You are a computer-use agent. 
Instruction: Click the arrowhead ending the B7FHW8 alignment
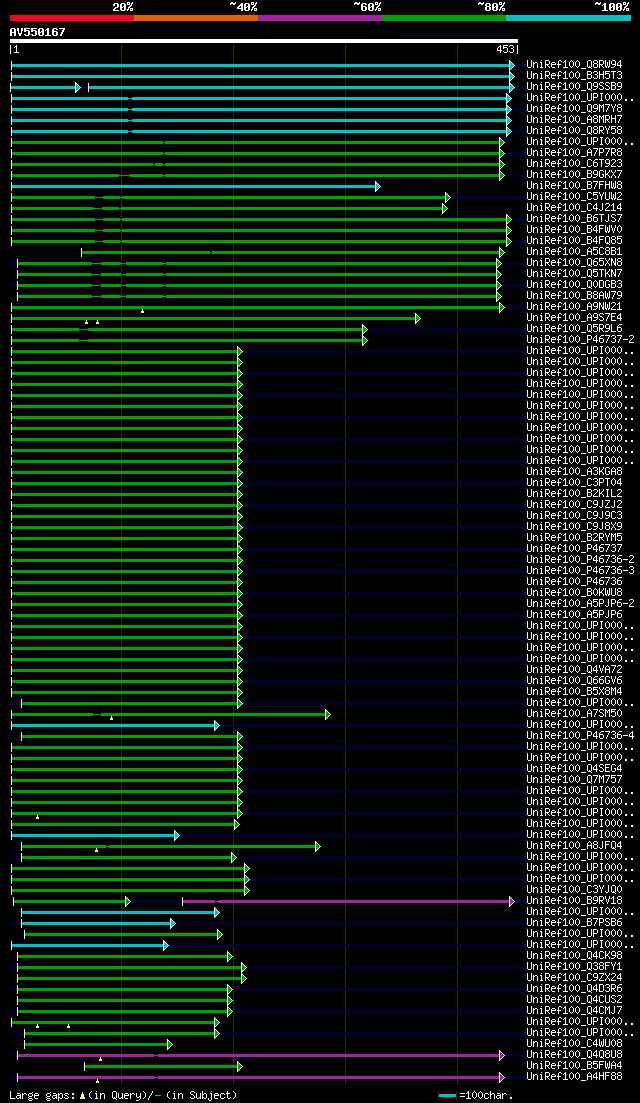(x=378, y=186)
